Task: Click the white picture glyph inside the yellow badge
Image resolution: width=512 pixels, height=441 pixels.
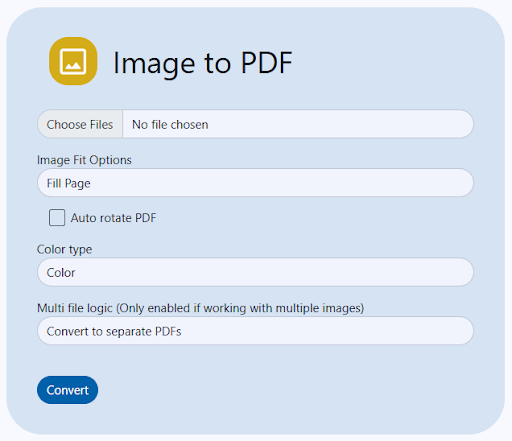Action: tap(73, 62)
